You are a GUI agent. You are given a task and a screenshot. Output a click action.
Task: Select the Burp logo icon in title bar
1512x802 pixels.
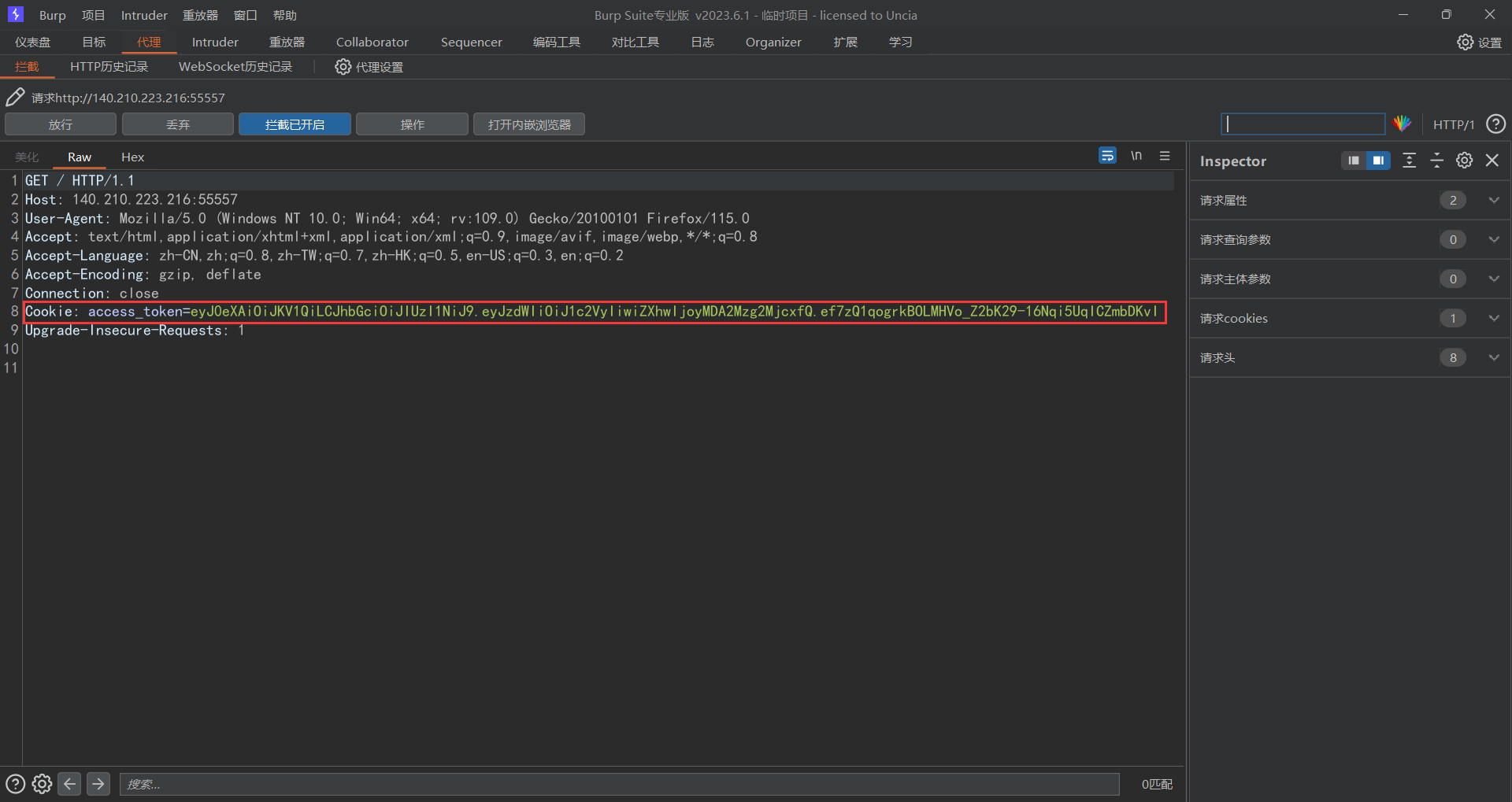15,14
